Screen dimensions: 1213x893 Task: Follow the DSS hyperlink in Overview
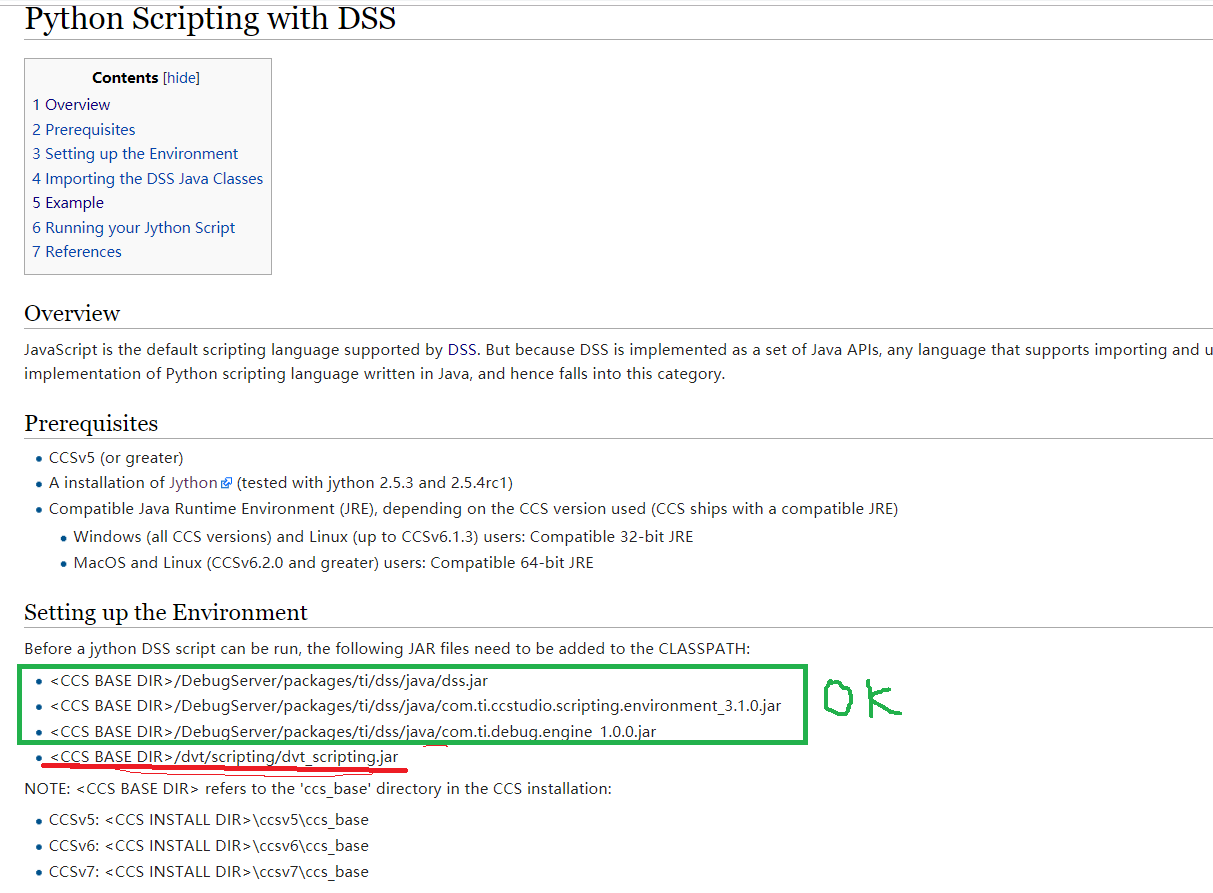point(462,350)
